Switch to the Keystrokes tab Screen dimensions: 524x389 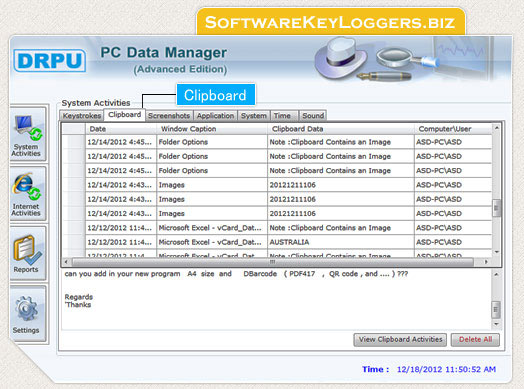[82, 116]
